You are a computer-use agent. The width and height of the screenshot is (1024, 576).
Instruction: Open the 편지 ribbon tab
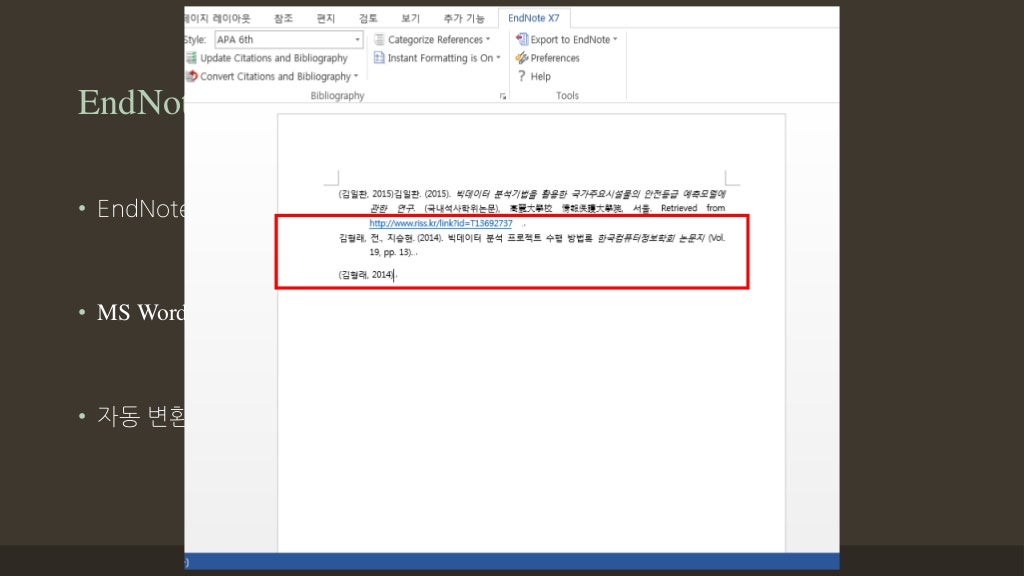(x=326, y=18)
